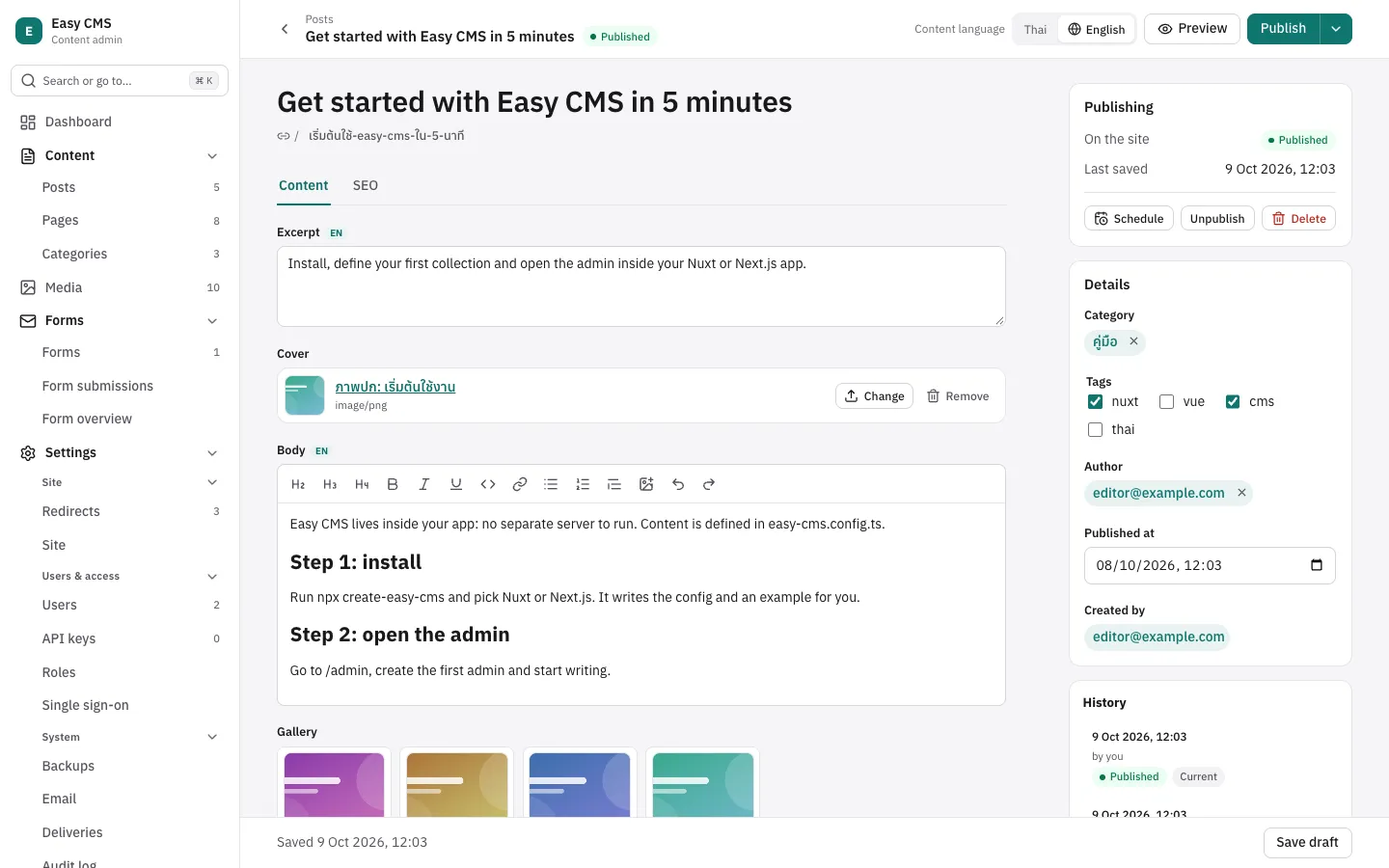This screenshot has width=1389, height=868.
Task: Toggle underline formatting in Body editor
Action: click(x=456, y=484)
